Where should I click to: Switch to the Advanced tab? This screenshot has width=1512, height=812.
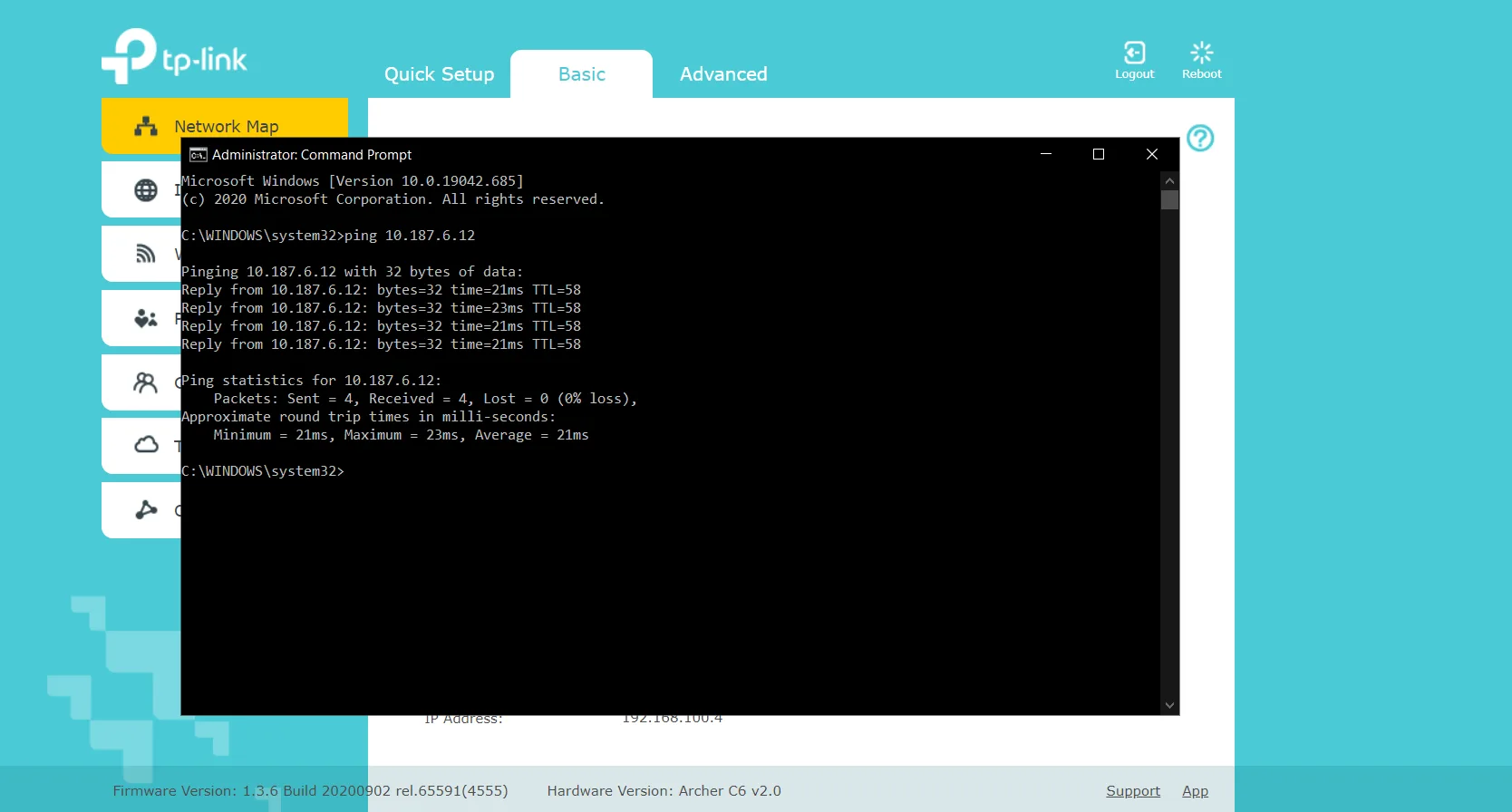tap(723, 74)
